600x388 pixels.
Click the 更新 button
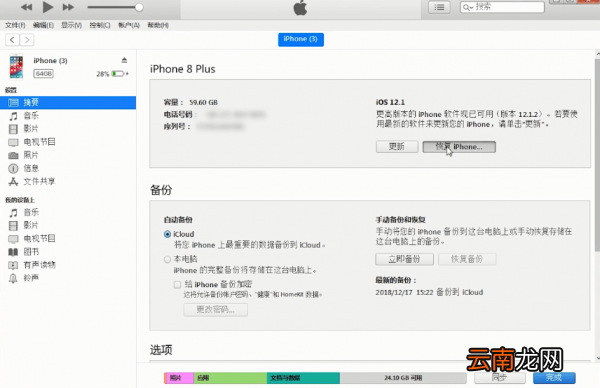coord(397,147)
